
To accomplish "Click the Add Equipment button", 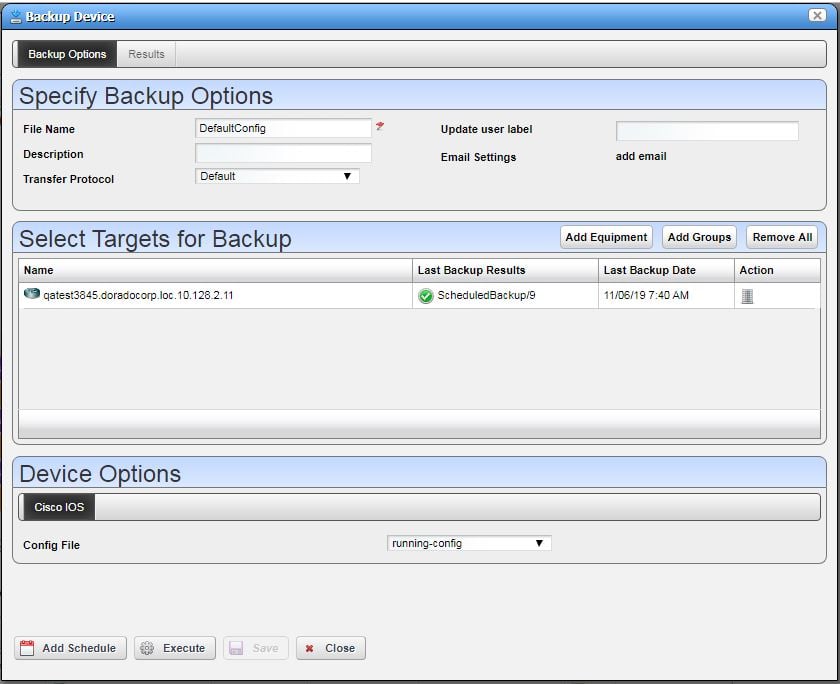I will (605, 237).
